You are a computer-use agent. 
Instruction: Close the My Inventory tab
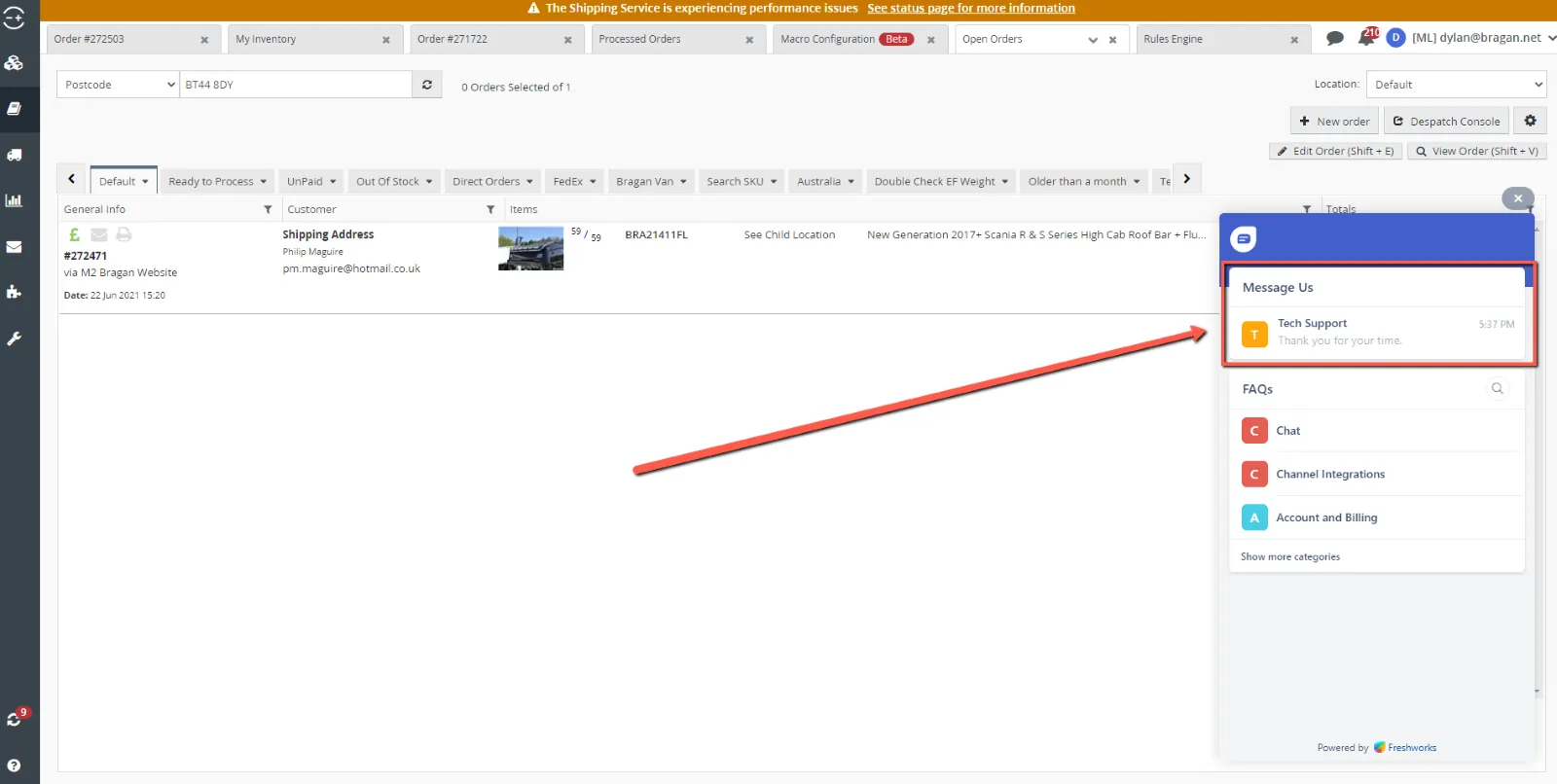pyautogui.click(x=386, y=40)
